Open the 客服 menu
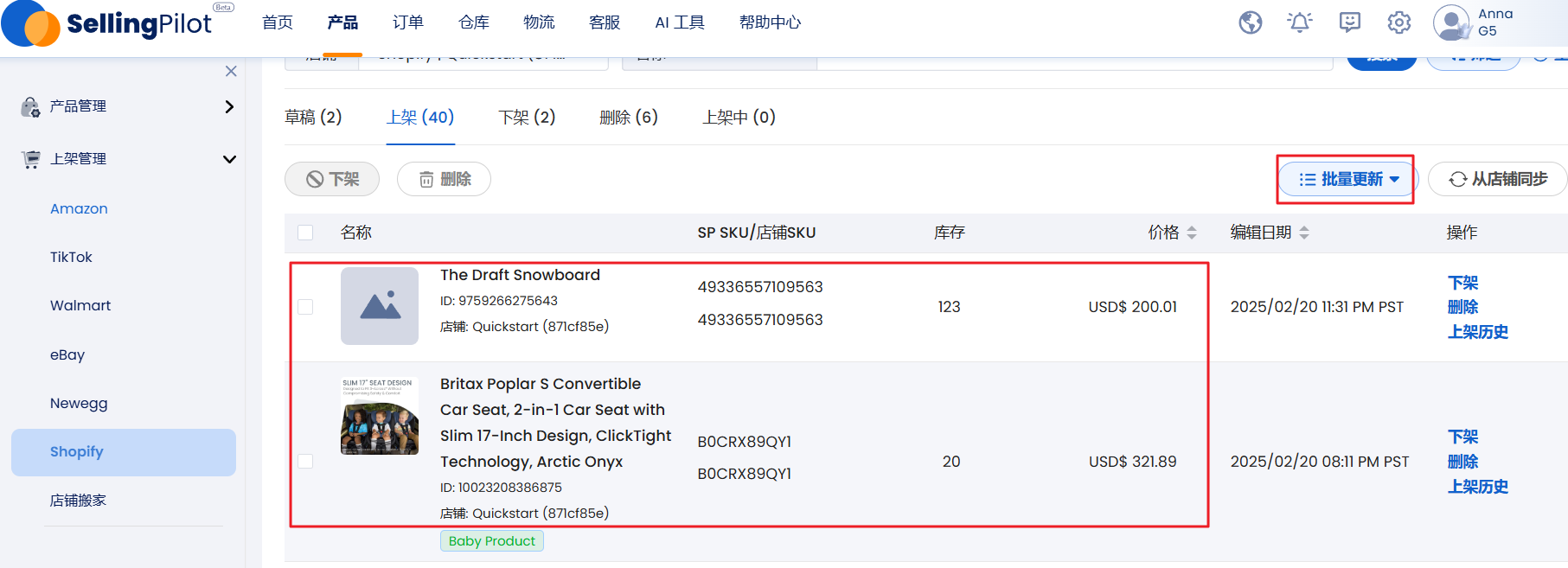 tap(605, 22)
